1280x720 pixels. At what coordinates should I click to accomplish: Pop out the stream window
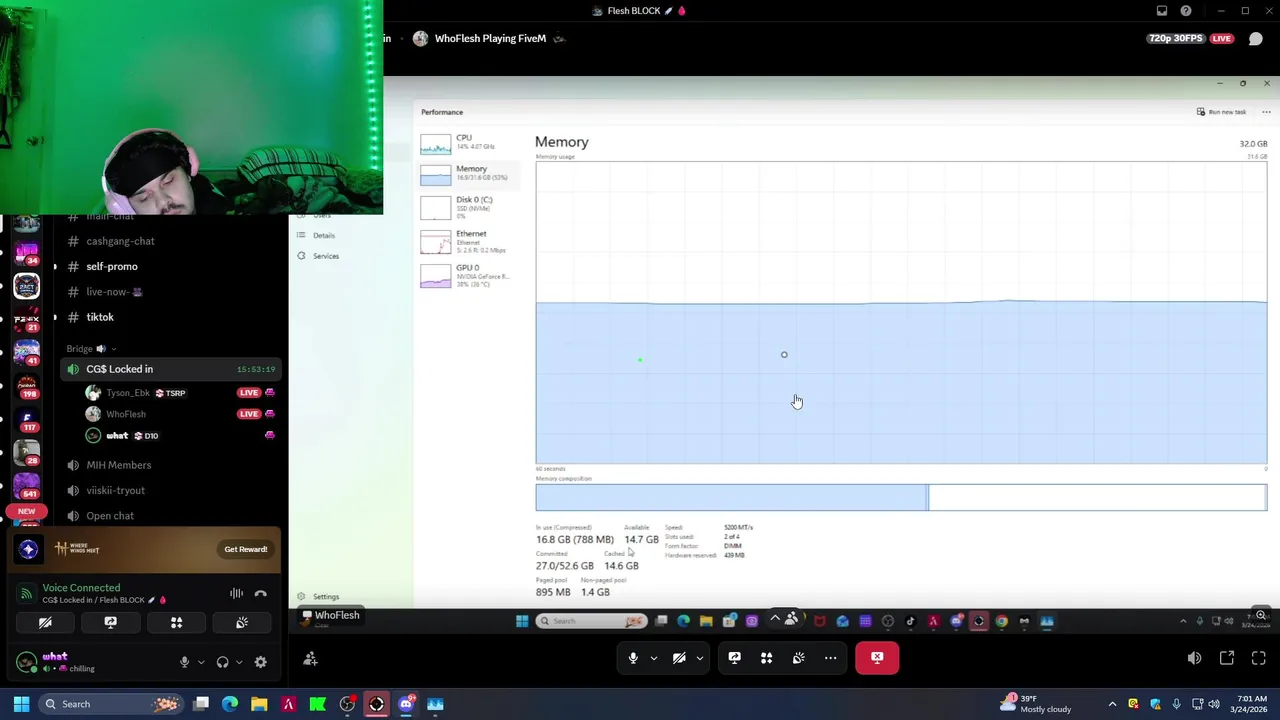(1227, 658)
